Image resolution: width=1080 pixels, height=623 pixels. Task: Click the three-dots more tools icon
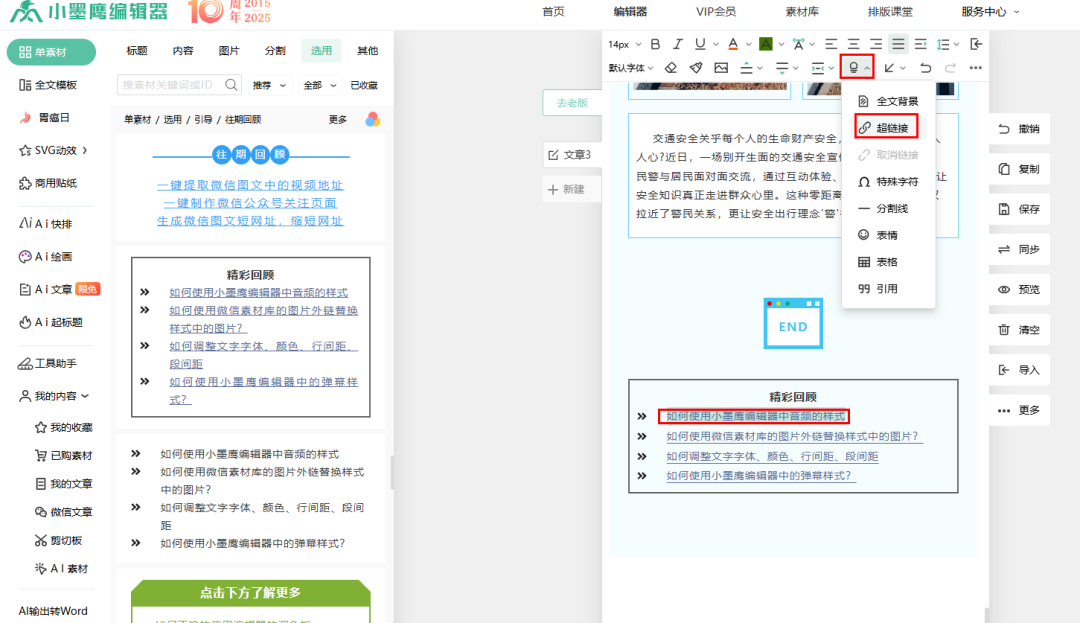pos(976,68)
